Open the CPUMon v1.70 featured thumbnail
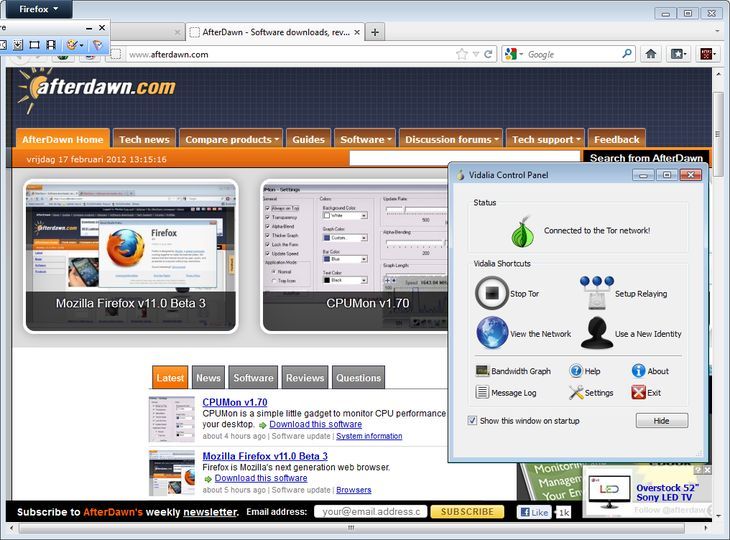Image resolution: width=730 pixels, height=540 pixels. (x=355, y=256)
